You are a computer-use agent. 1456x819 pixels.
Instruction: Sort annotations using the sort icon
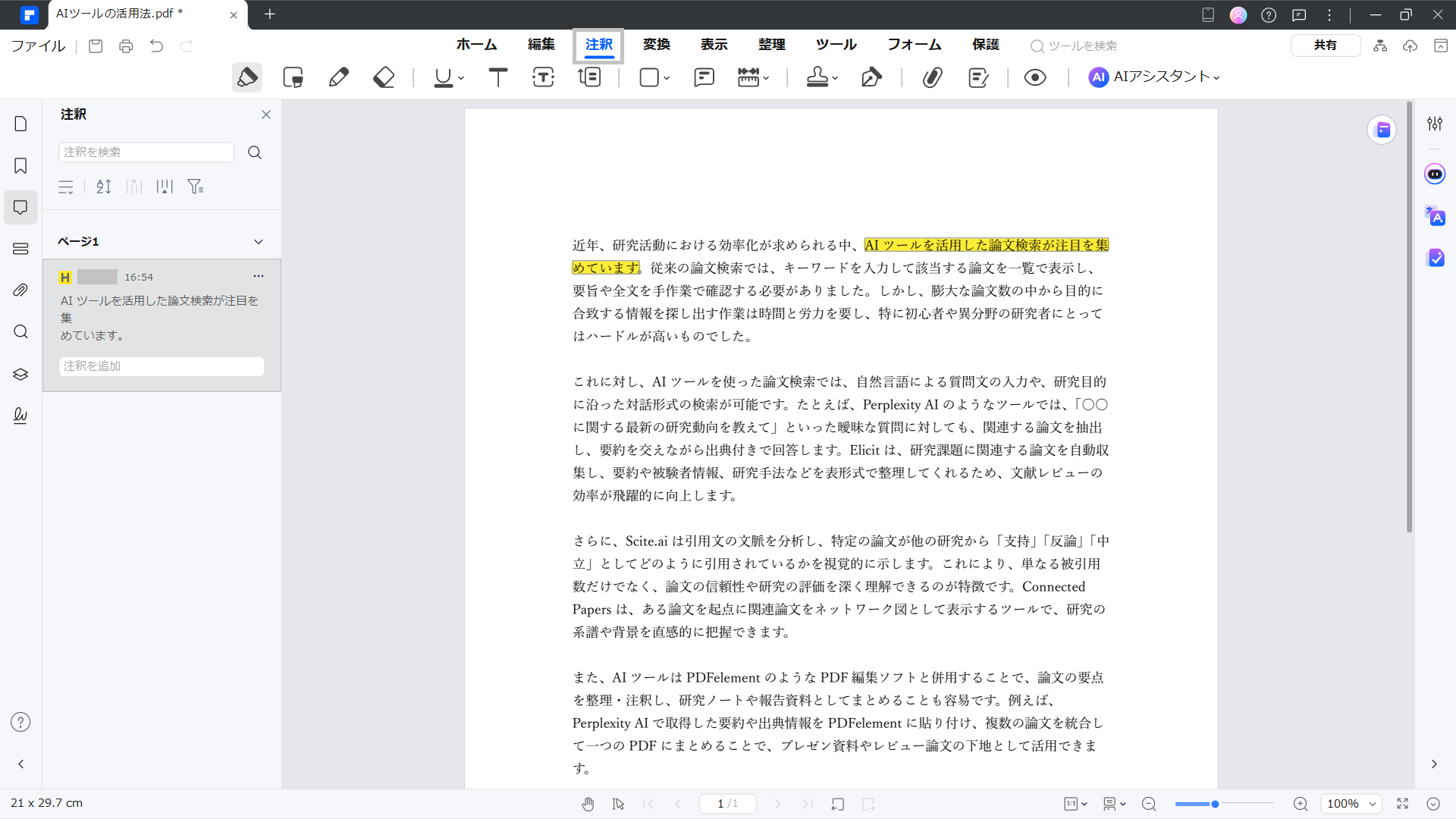coord(104,187)
